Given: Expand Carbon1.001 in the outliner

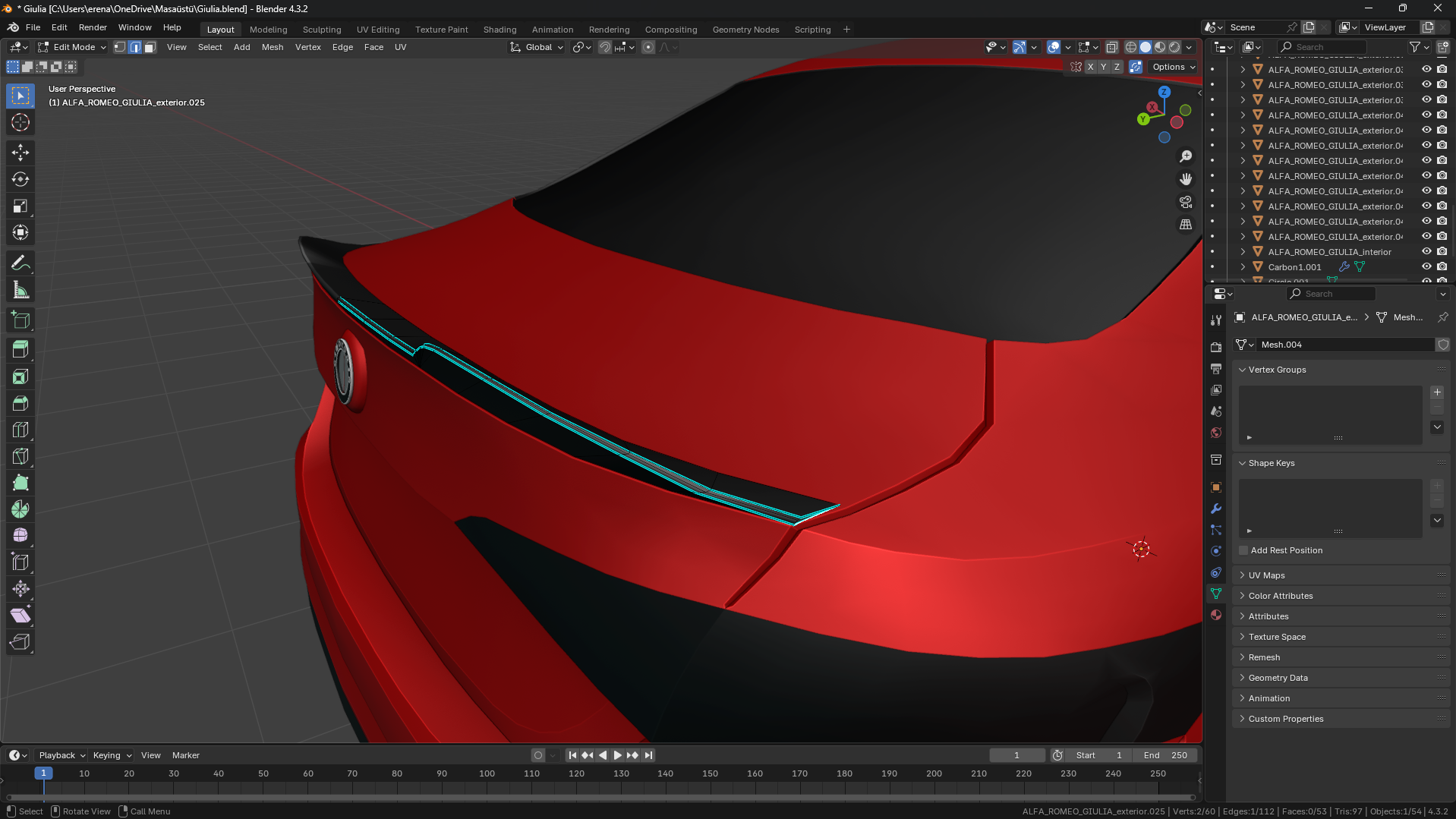Looking at the screenshot, I should click(x=1243, y=267).
